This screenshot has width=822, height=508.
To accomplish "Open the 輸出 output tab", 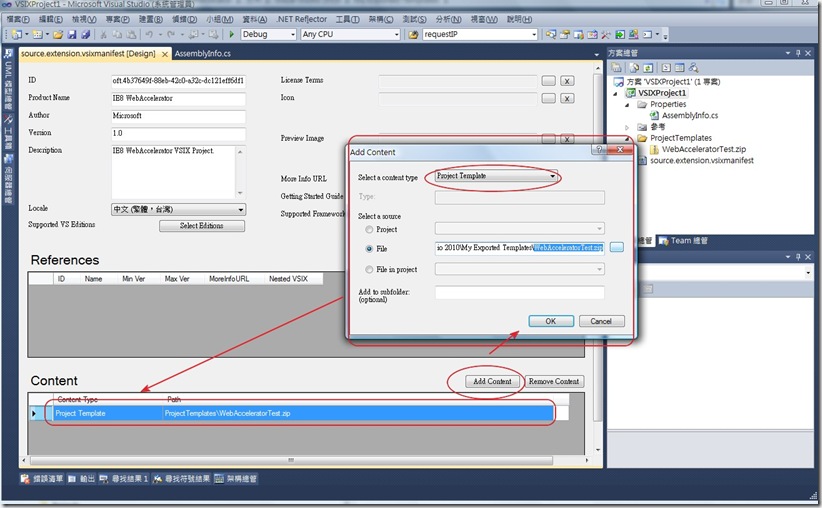I will coord(81,479).
